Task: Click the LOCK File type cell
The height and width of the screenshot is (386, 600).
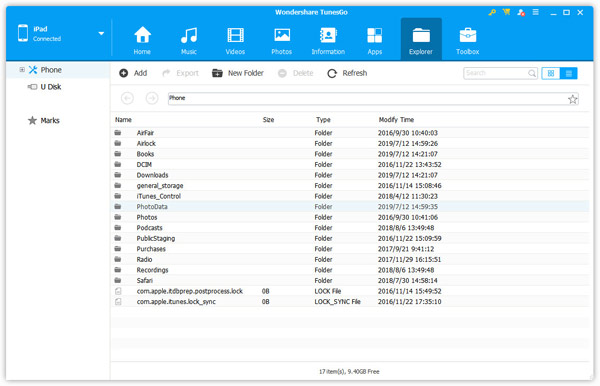Action: 328,291
